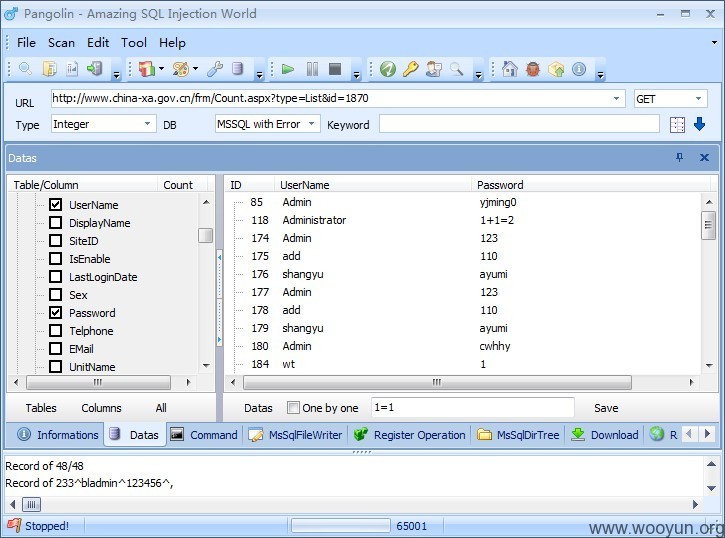Screen dimensions: 725x538
Task: Stop the scan with the square stop icon
Action: pos(335,69)
